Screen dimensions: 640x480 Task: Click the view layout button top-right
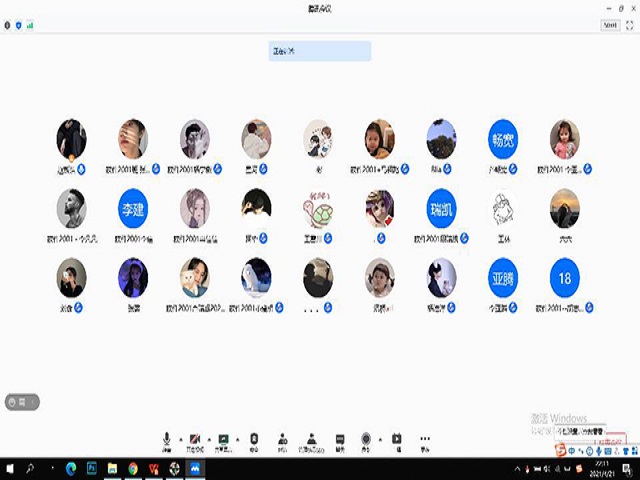coord(609,25)
